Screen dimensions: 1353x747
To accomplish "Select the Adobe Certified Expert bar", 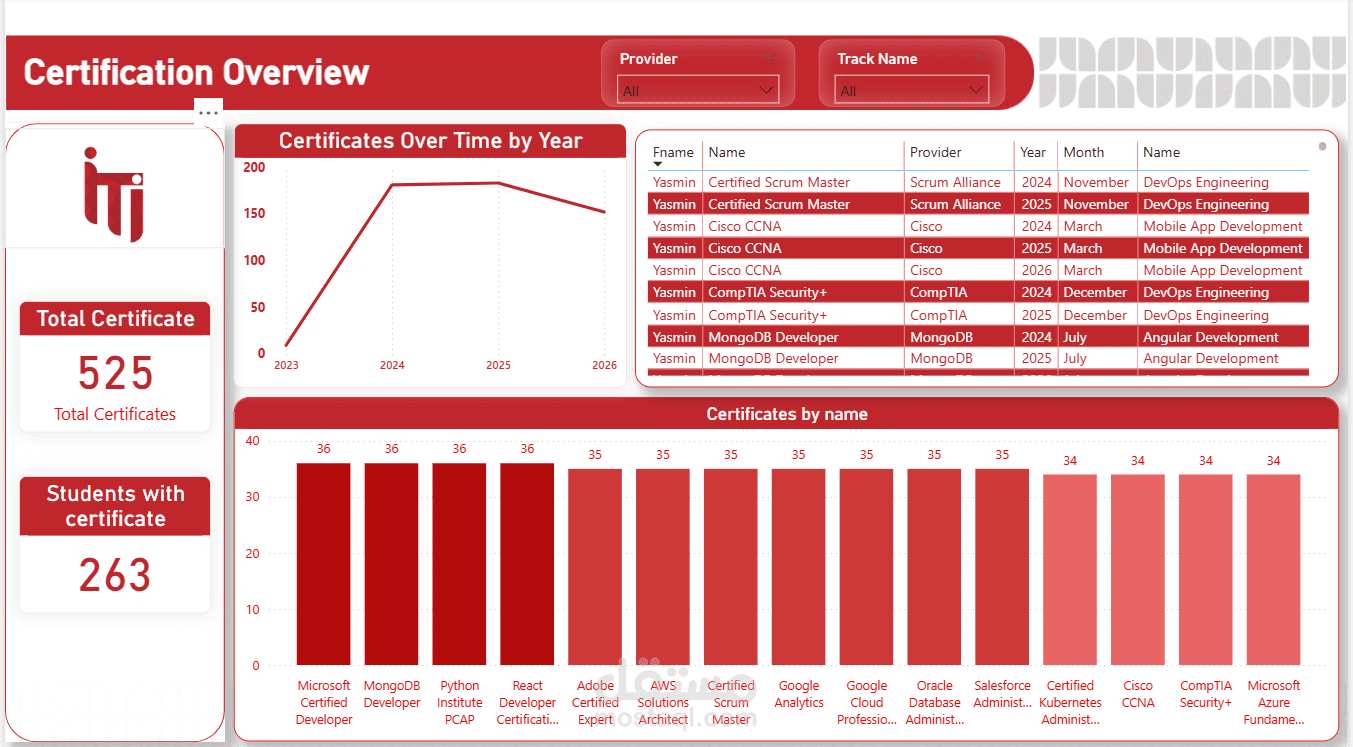I will click(x=595, y=567).
